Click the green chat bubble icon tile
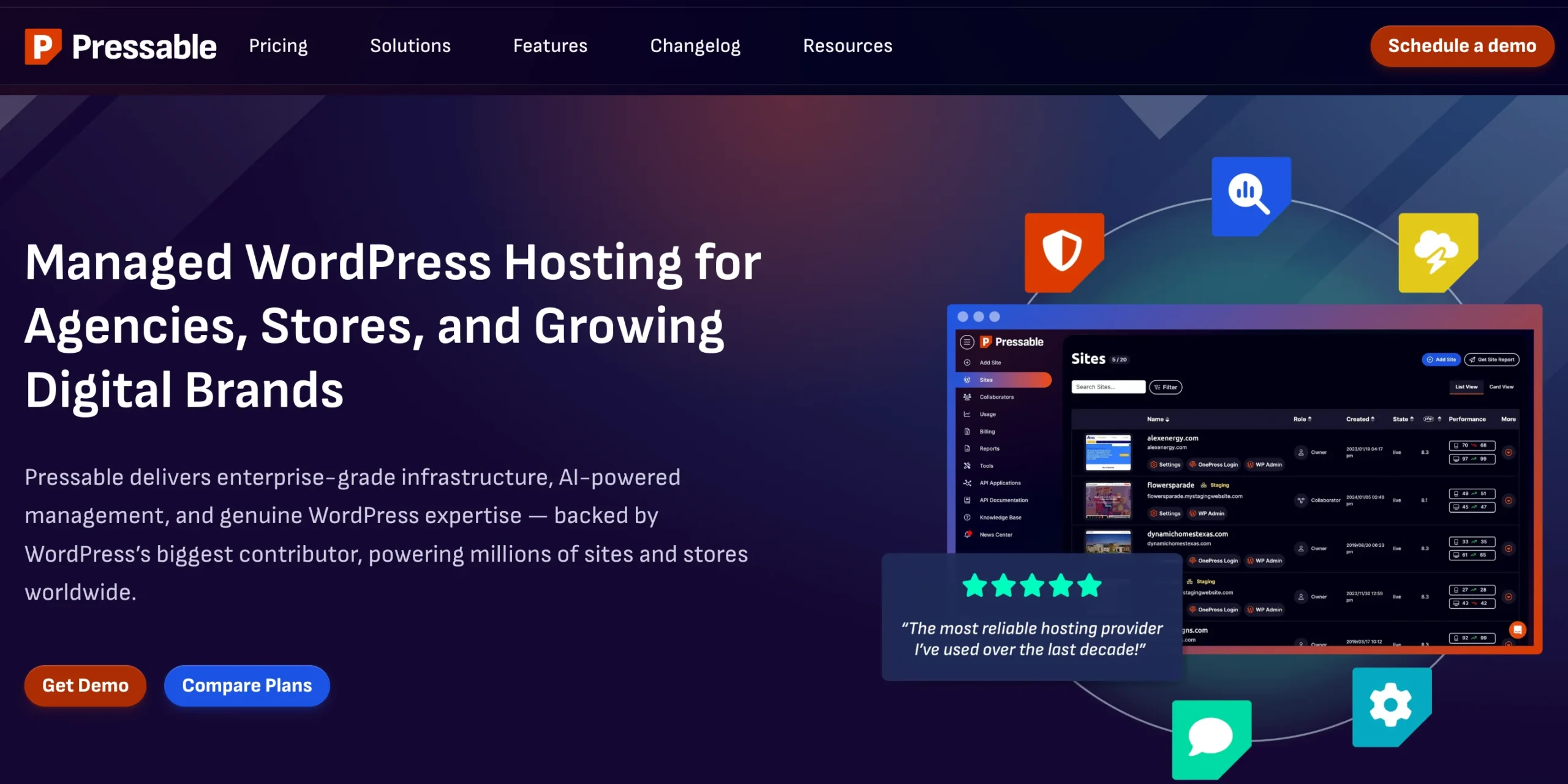This screenshot has width=1568, height=784. point(1212,739)
